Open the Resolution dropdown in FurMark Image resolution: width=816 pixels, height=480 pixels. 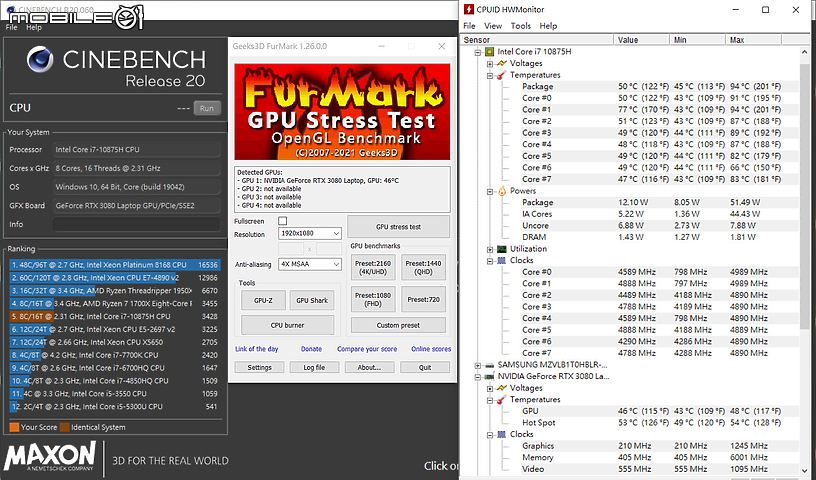(x=310, y=233)
